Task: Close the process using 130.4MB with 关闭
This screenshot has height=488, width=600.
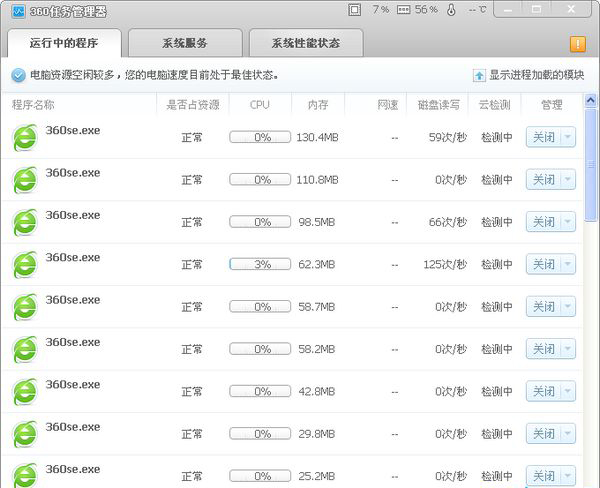Action: 544,137
